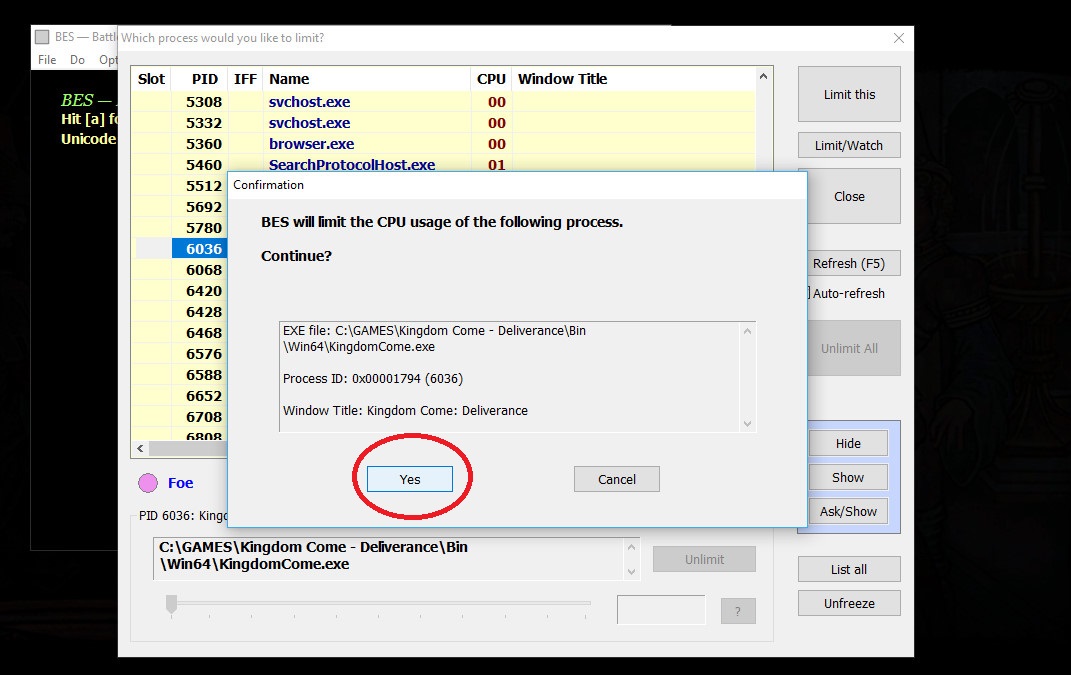This screenshot has width=1071, height=675.
Task: Close the process selection dialog with X
Action: click(x=899, y=38)
